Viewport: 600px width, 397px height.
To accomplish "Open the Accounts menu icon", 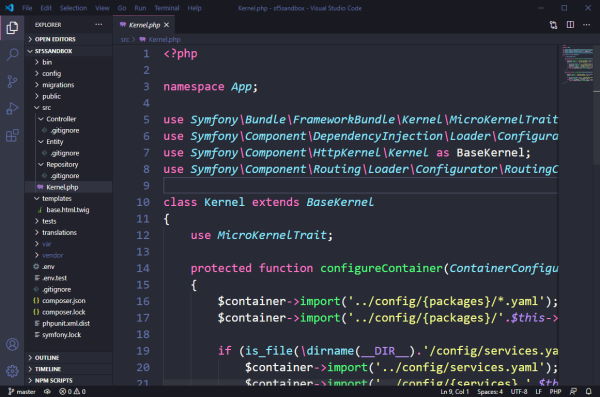I will tap(12, 344).
